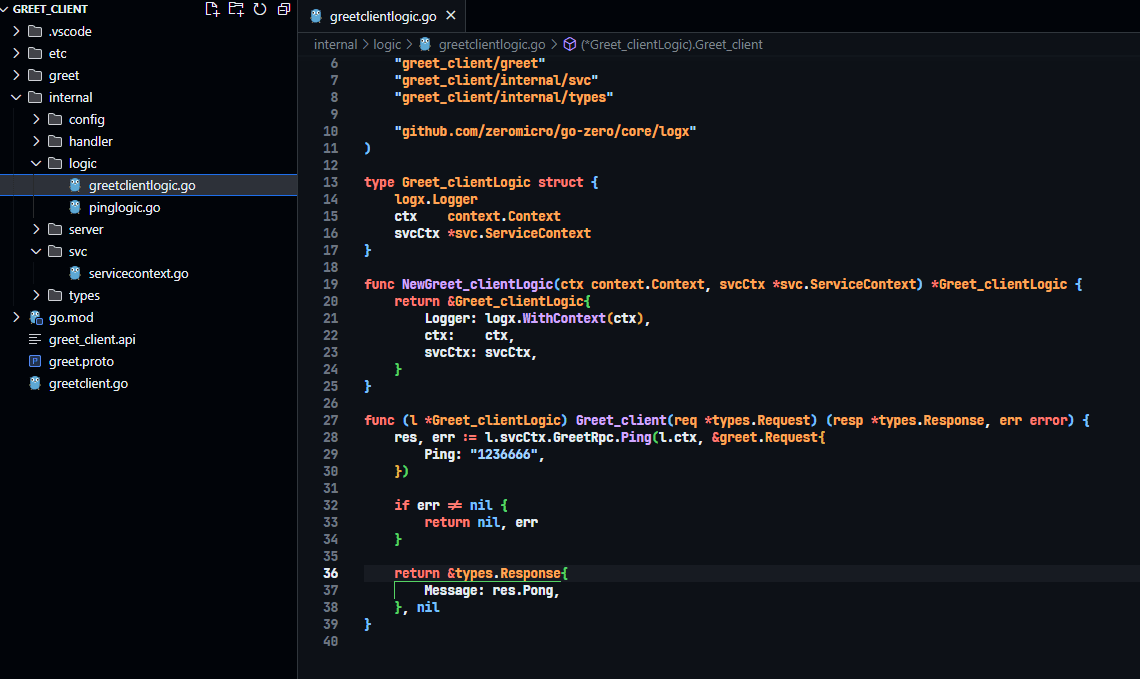Collapse the logic folder
The height and width of the screenshot is (679, 1140).
(x=36, y=163)
